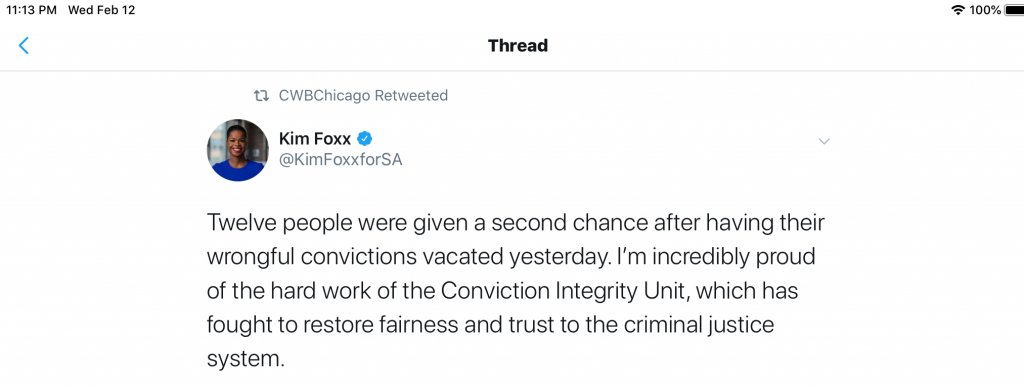Tap the tweet line starting with Twelve people
Image resolution: width=1024 pixels, height=389 pixels.
(516, 223)
